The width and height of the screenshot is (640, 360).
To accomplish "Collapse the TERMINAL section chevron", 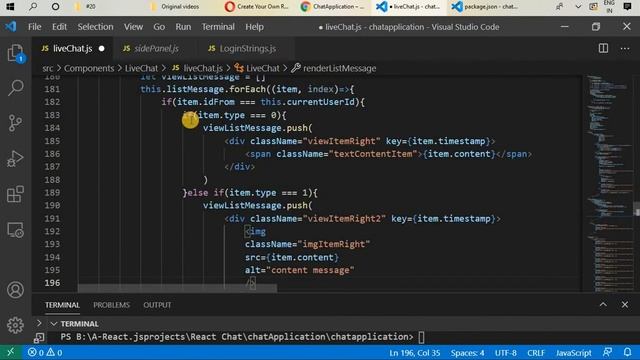I will tap(53, 324).
